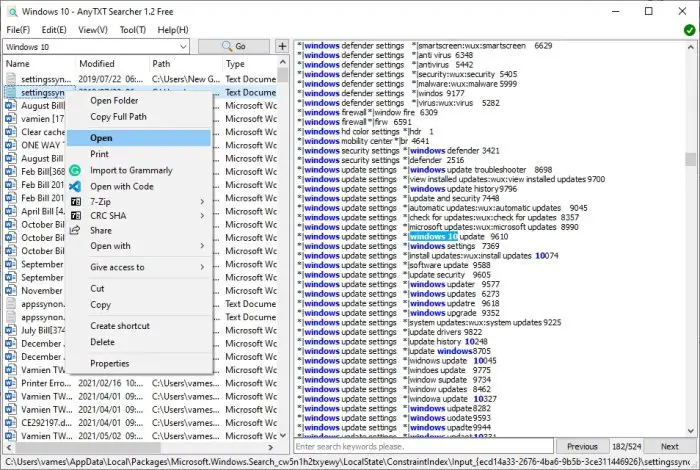Click the 7-Zip icon in context menu
This screenshot has width=700, height=470.
pyautogui.click(x=76, y=202)
